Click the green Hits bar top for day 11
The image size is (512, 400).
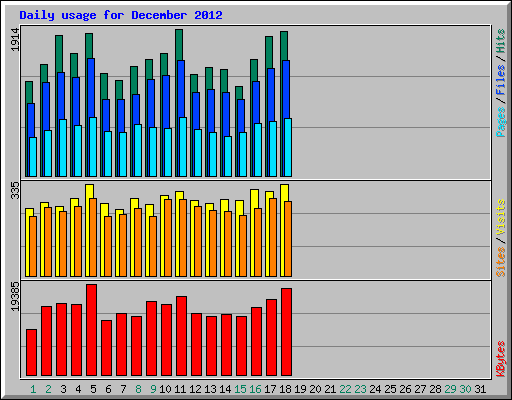point(179,45)
